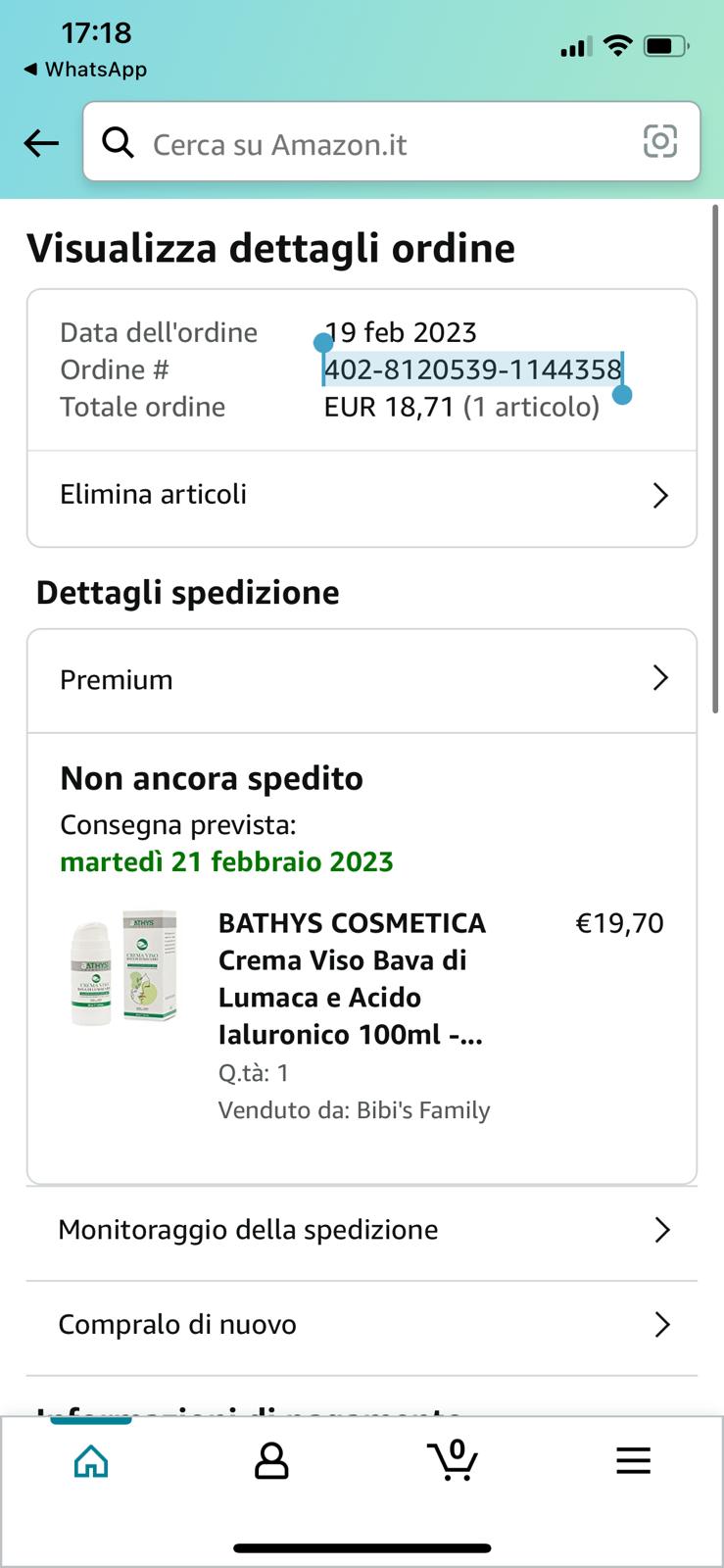Viewport: 724px width, 1568px height.
Task: Tap the back arrow icon
Action: tap(41, 144)
